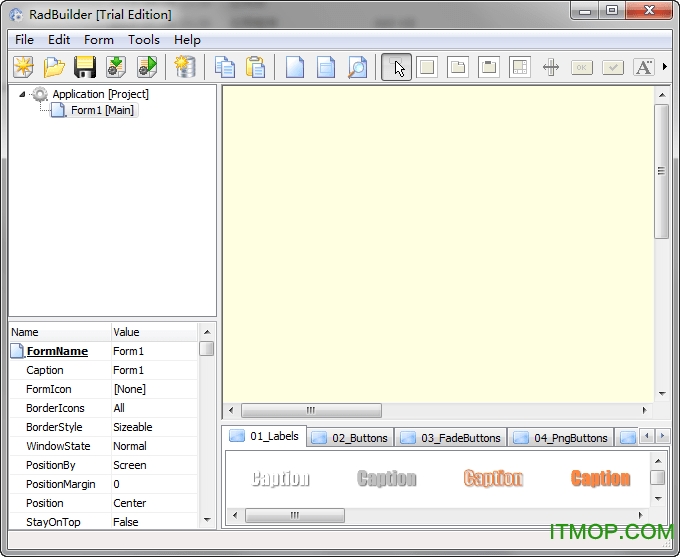Select the OK button component tool

[582, 67]
